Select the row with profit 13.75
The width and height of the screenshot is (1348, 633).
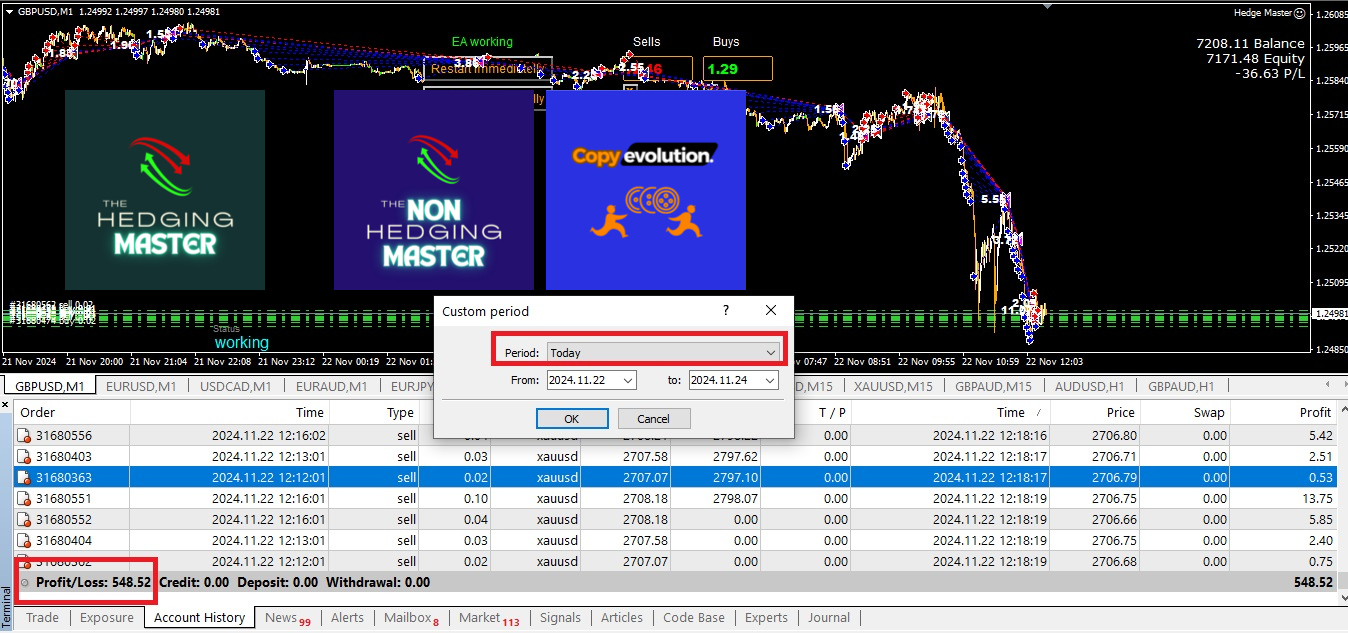click(675, 499)
